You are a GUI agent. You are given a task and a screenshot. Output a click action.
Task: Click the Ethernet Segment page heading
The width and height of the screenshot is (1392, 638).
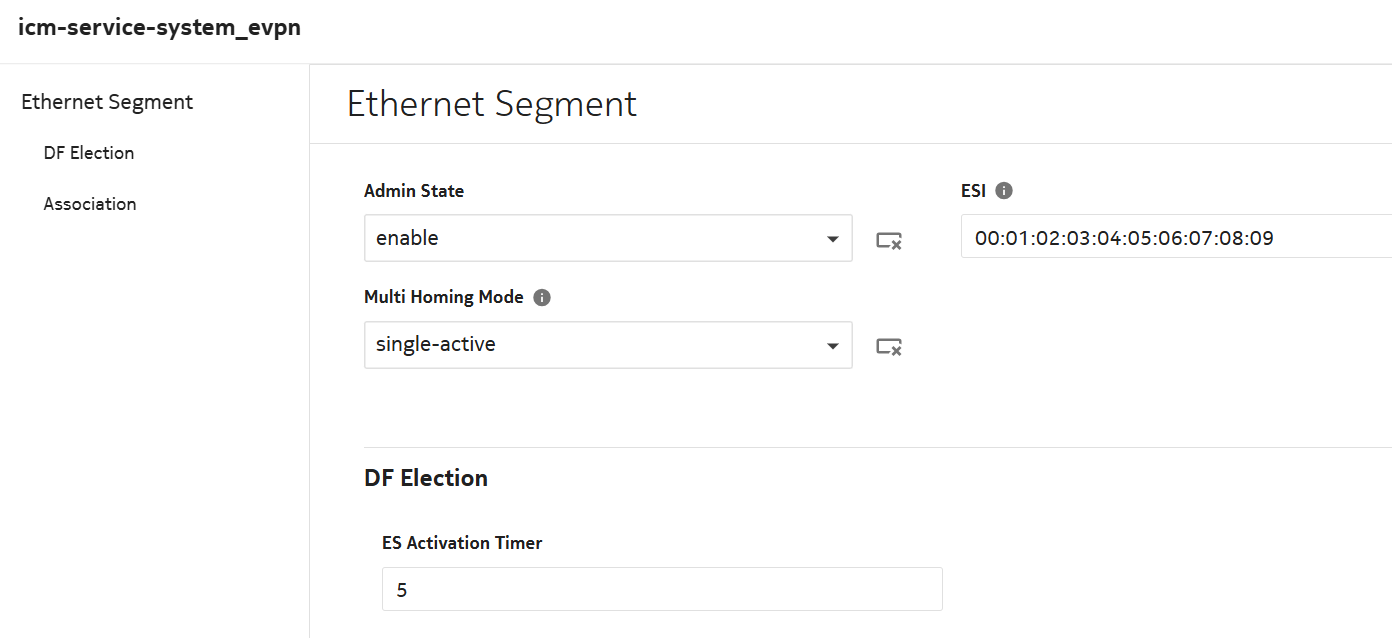tap(492, 104)
